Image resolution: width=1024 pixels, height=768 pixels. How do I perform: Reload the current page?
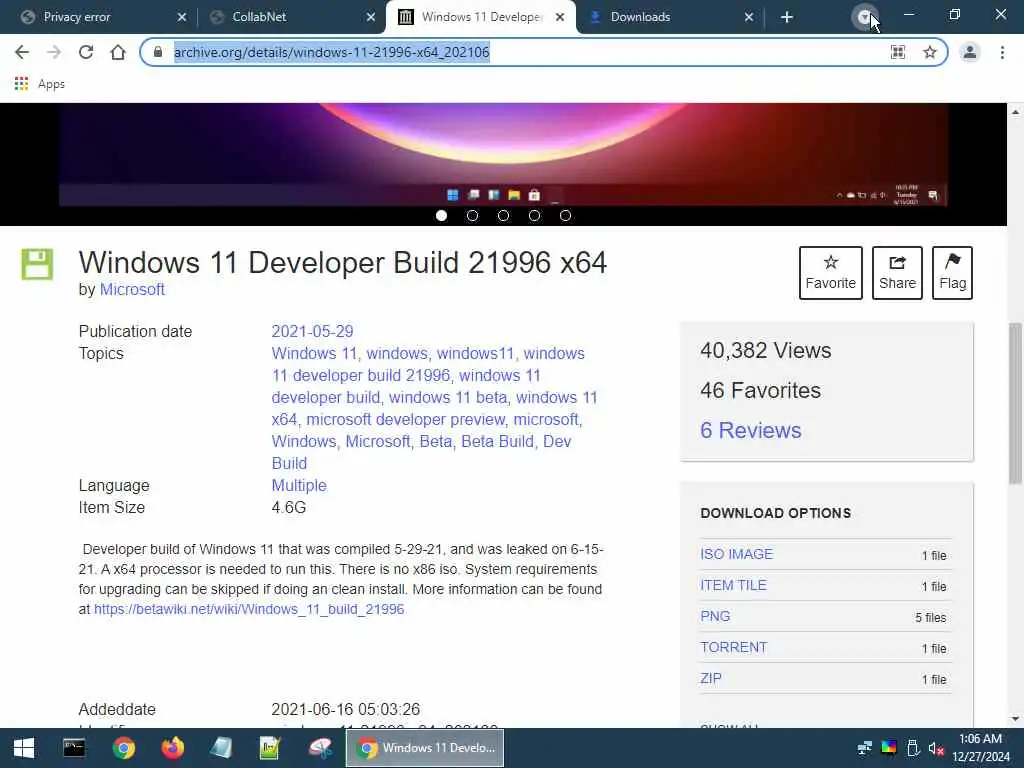pos(86,52)
